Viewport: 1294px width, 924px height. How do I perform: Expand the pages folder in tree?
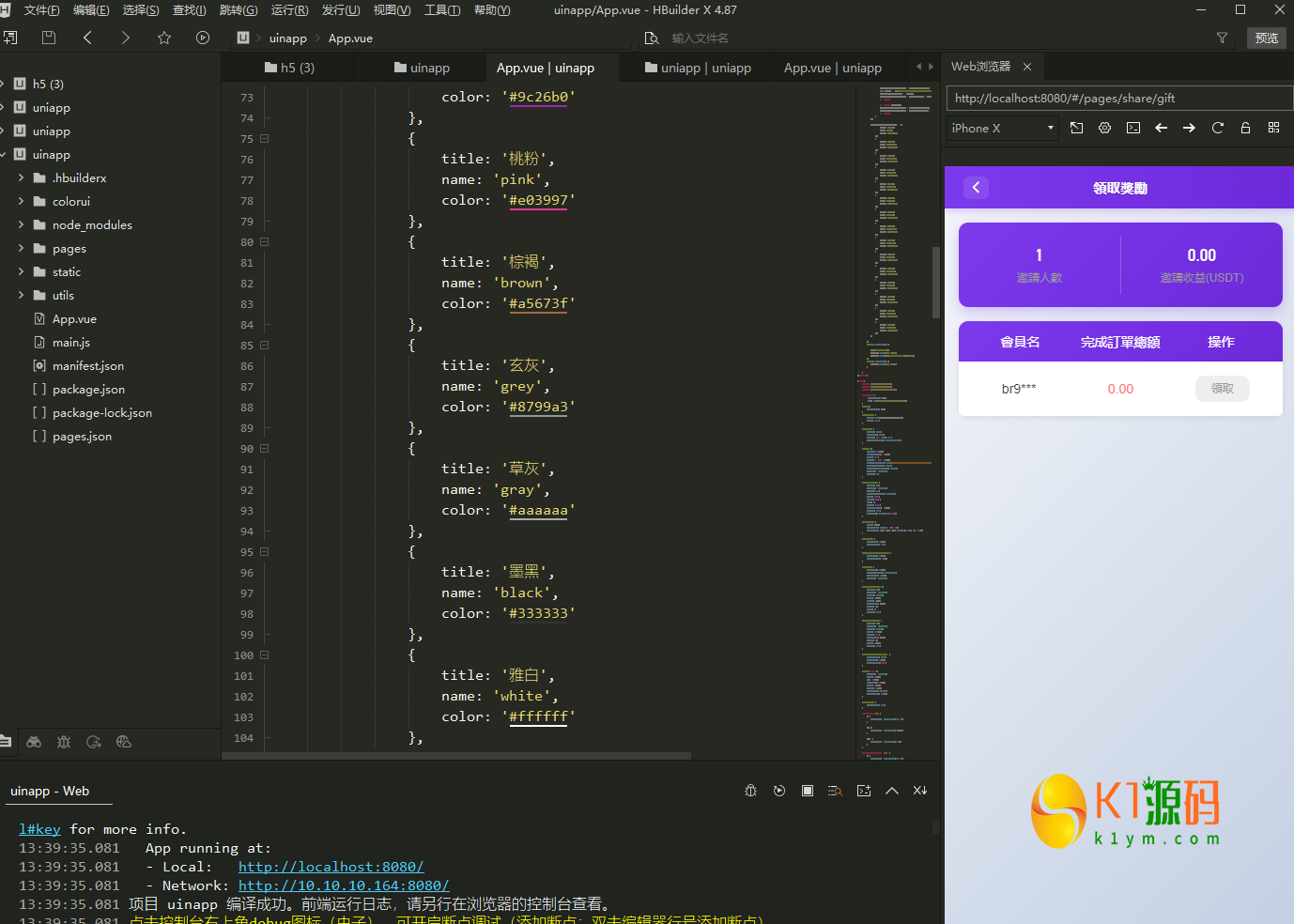[x=22, y=248]
